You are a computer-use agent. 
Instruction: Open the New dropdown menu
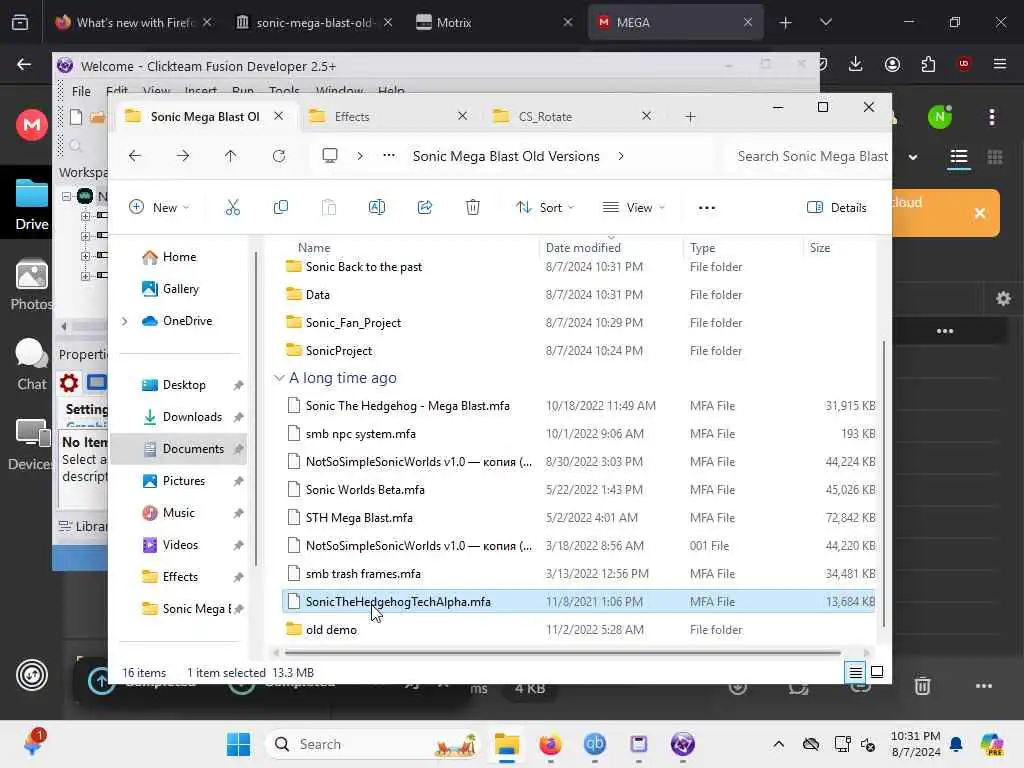click(159, 208)
